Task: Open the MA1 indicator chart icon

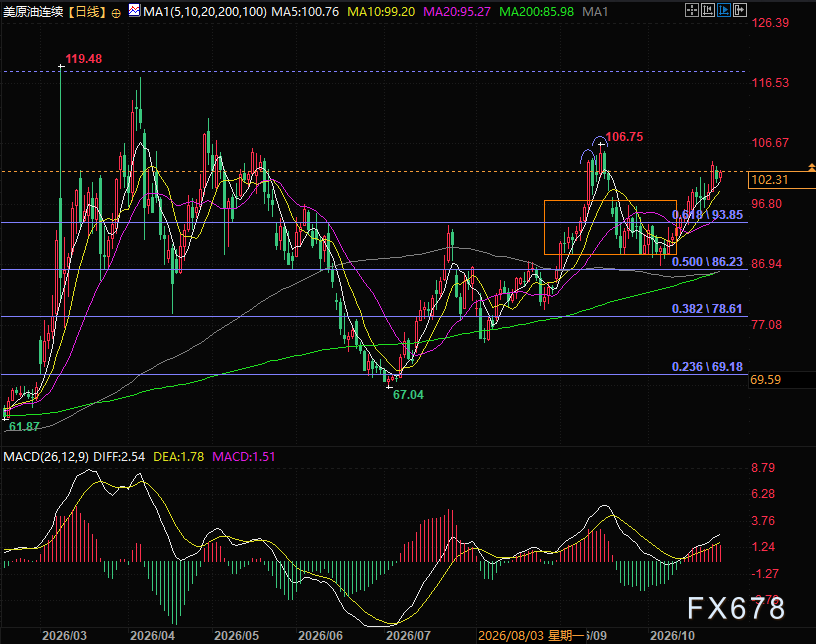Action: (x=134, y=10)
